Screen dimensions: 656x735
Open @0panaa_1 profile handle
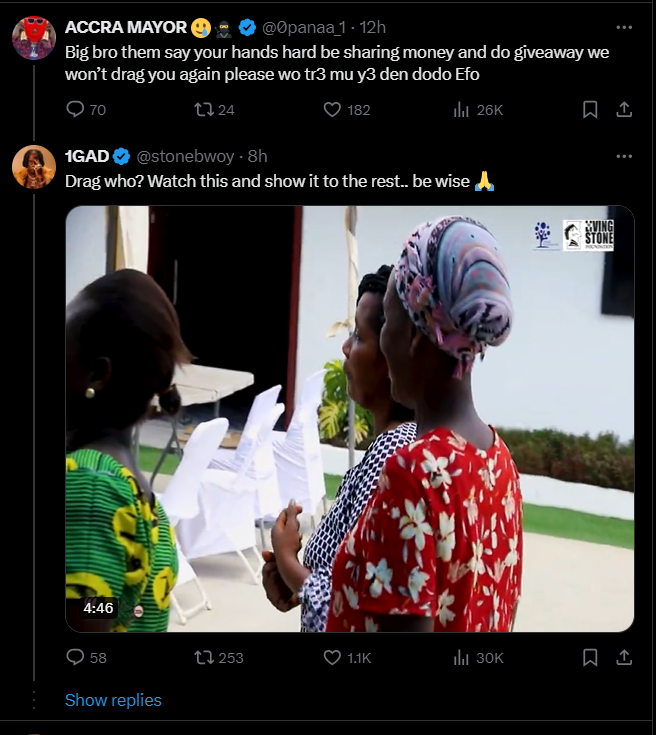pos(306,27)
